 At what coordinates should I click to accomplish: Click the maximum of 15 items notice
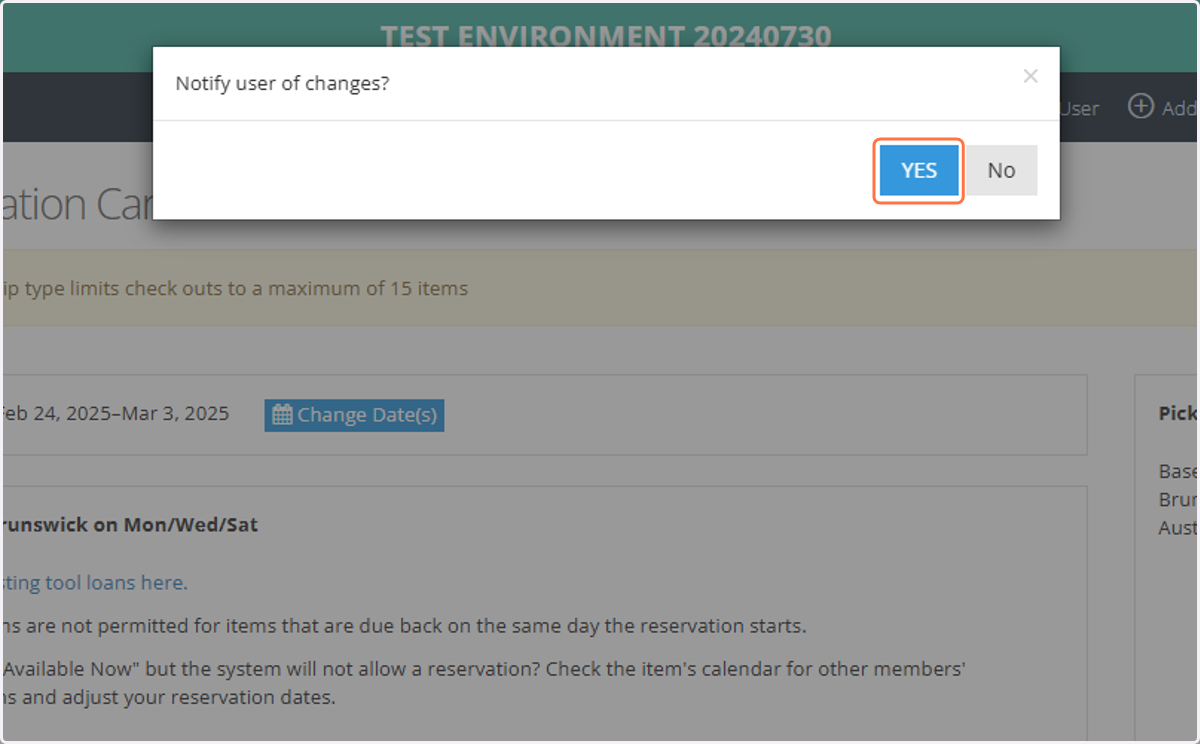[x=234, y=289]
